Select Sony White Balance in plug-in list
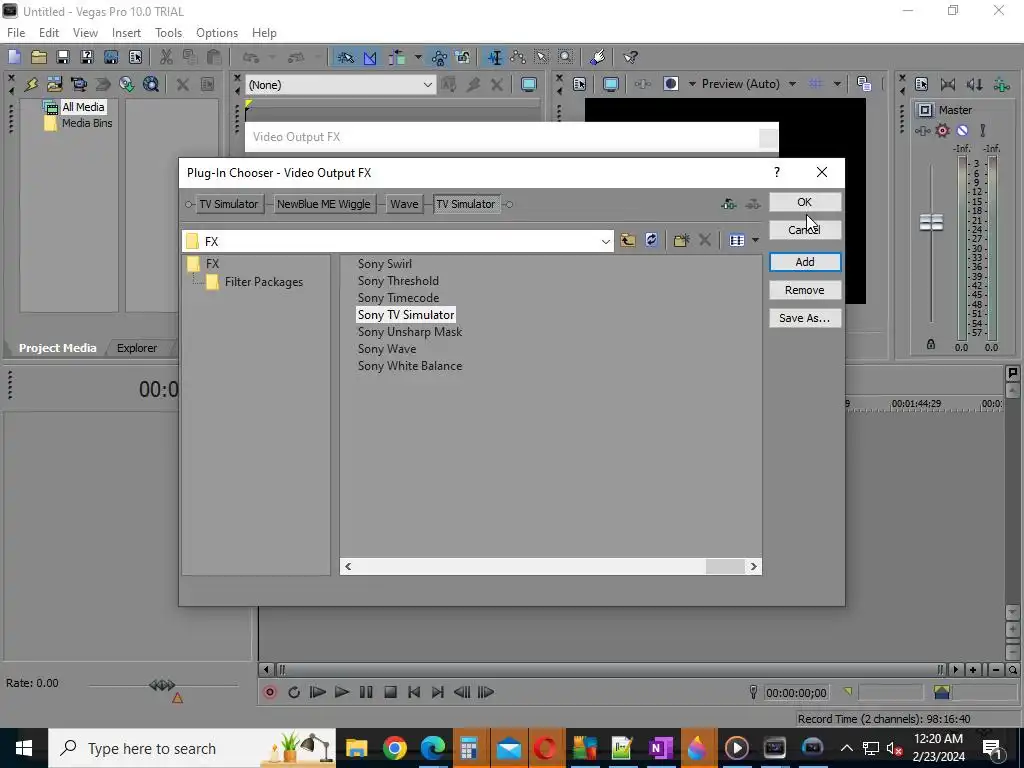Image resolution: width=1024 pixels, height=768 pixels. (x=409, y=366)
